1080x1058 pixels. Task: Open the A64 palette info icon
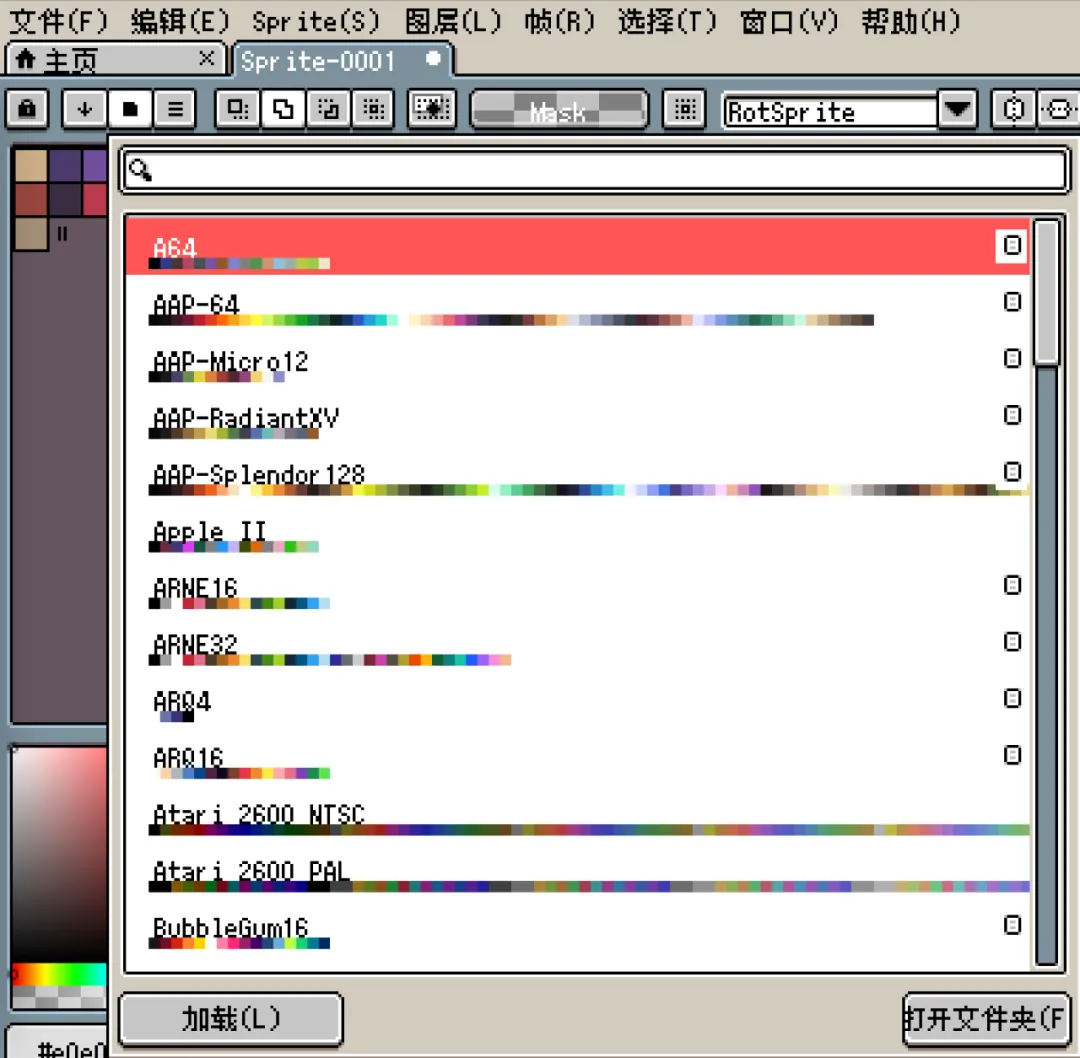[x=1012, y=245]
